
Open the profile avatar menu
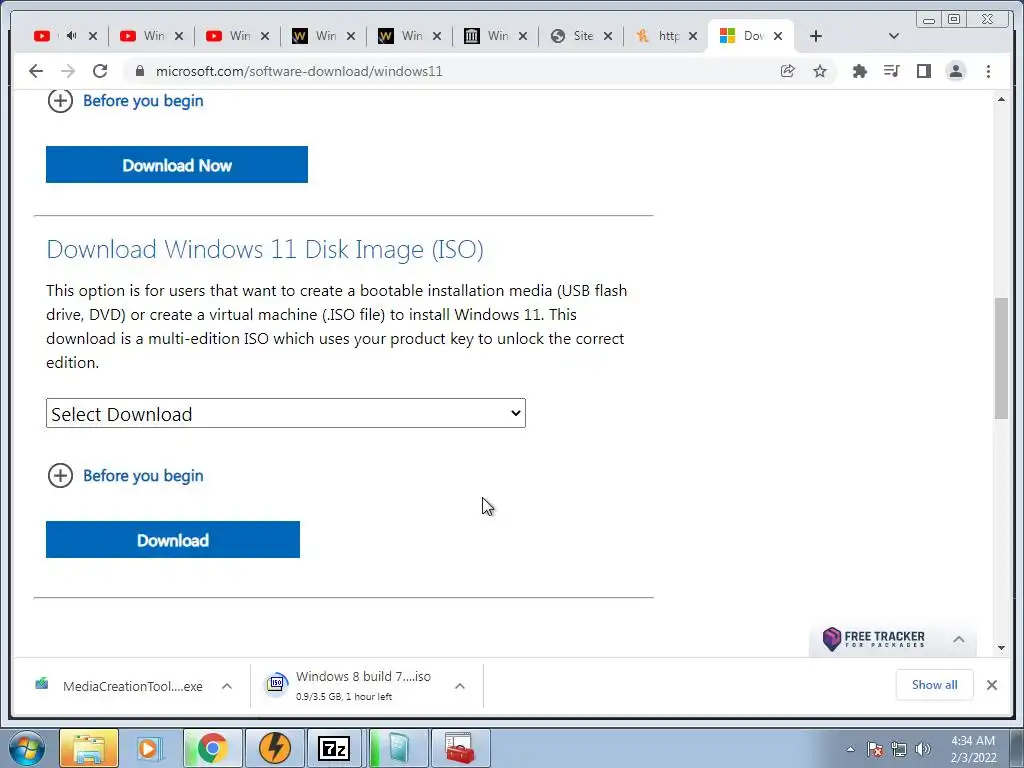pos(955,71)
